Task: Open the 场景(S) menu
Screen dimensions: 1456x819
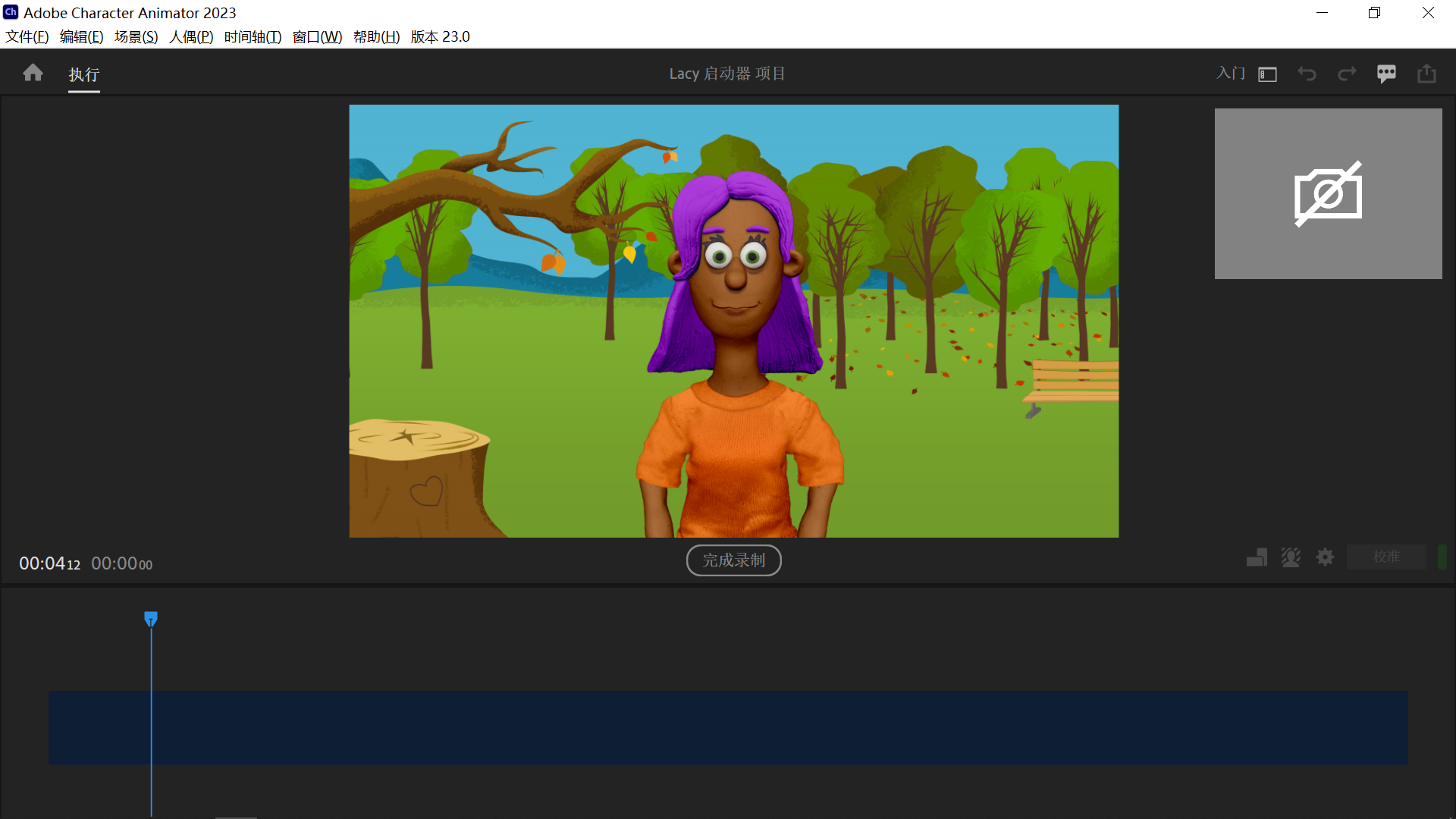Action: [136, 36]
